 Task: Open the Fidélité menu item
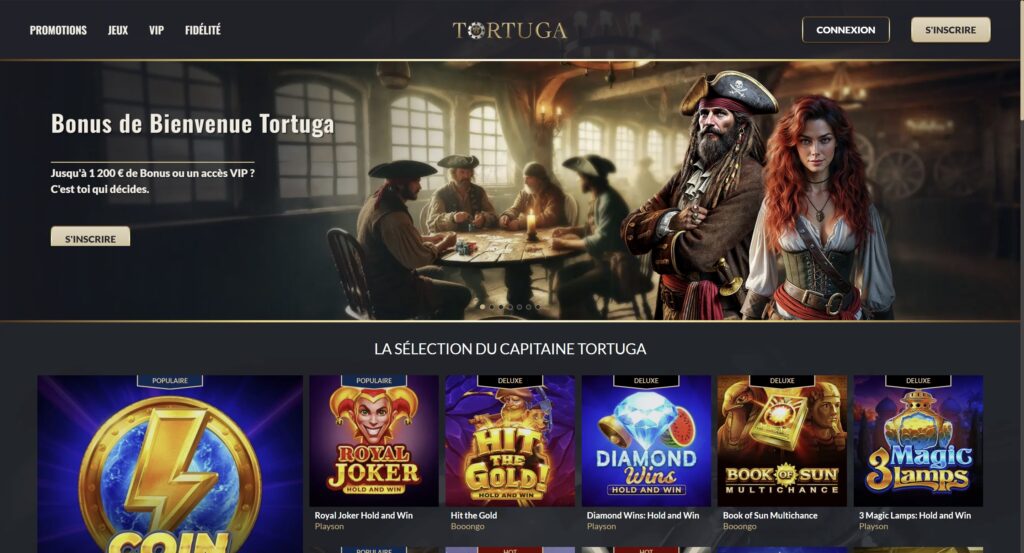click(x=202, y=30)
